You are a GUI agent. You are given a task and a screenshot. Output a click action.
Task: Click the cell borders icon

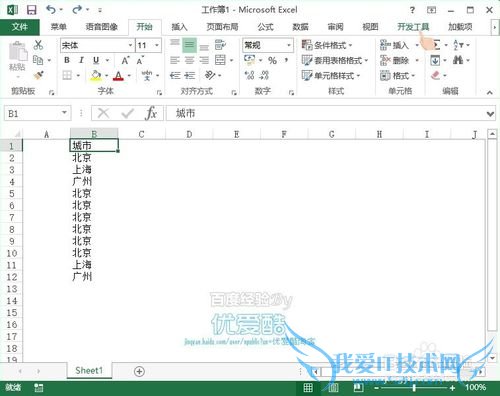tap(67, 75)
